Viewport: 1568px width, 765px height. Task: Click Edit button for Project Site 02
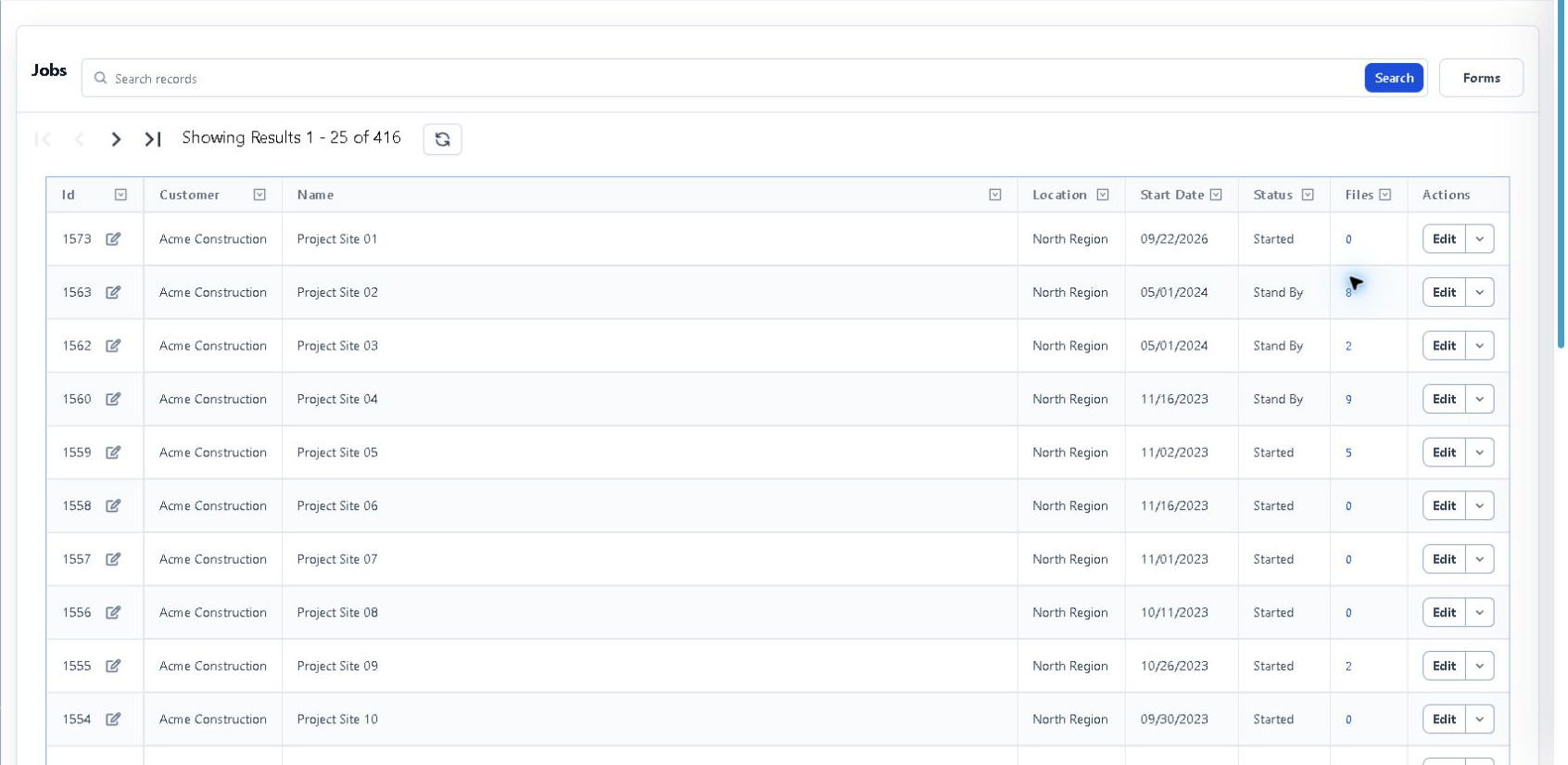pyautogui.click(x=1444, y=292)
